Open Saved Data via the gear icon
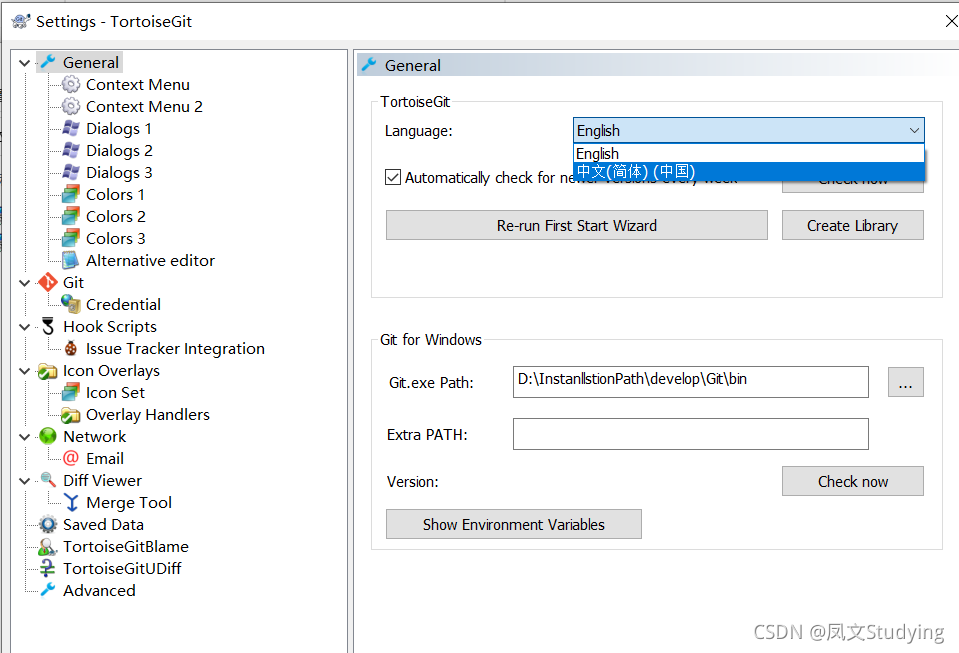 (47, 524)
